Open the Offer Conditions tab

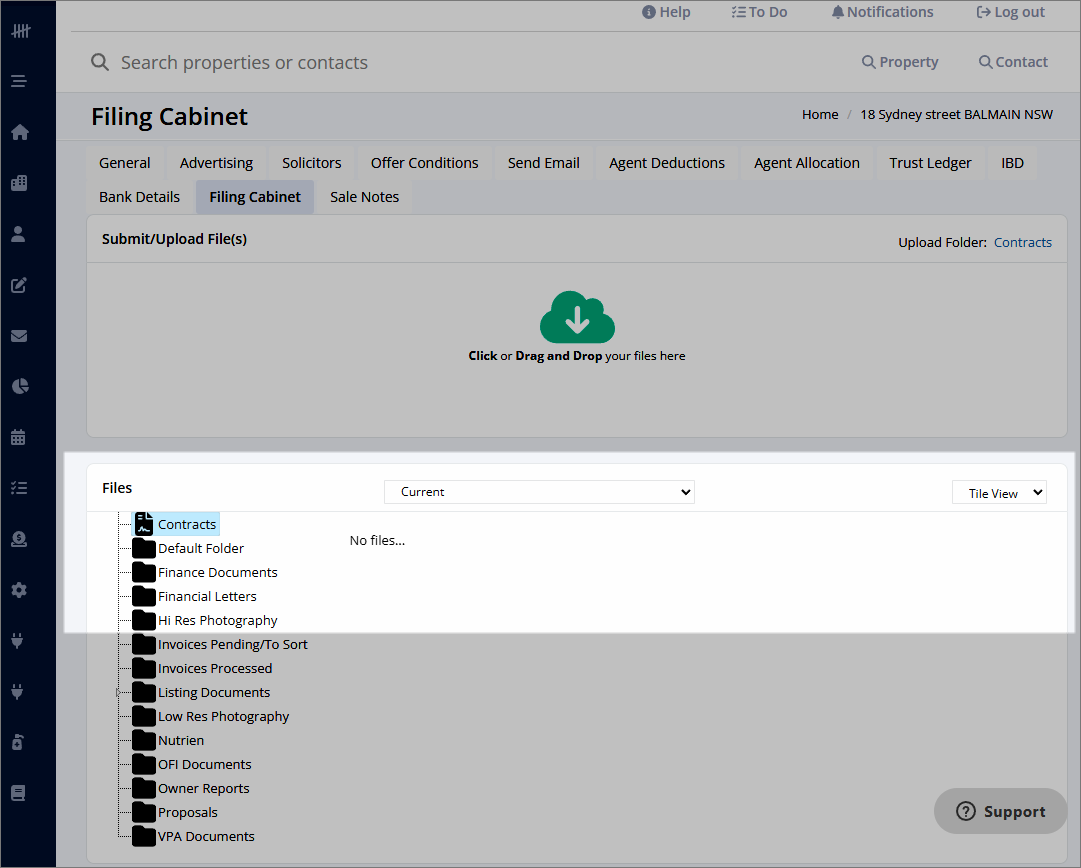[425, 163]
